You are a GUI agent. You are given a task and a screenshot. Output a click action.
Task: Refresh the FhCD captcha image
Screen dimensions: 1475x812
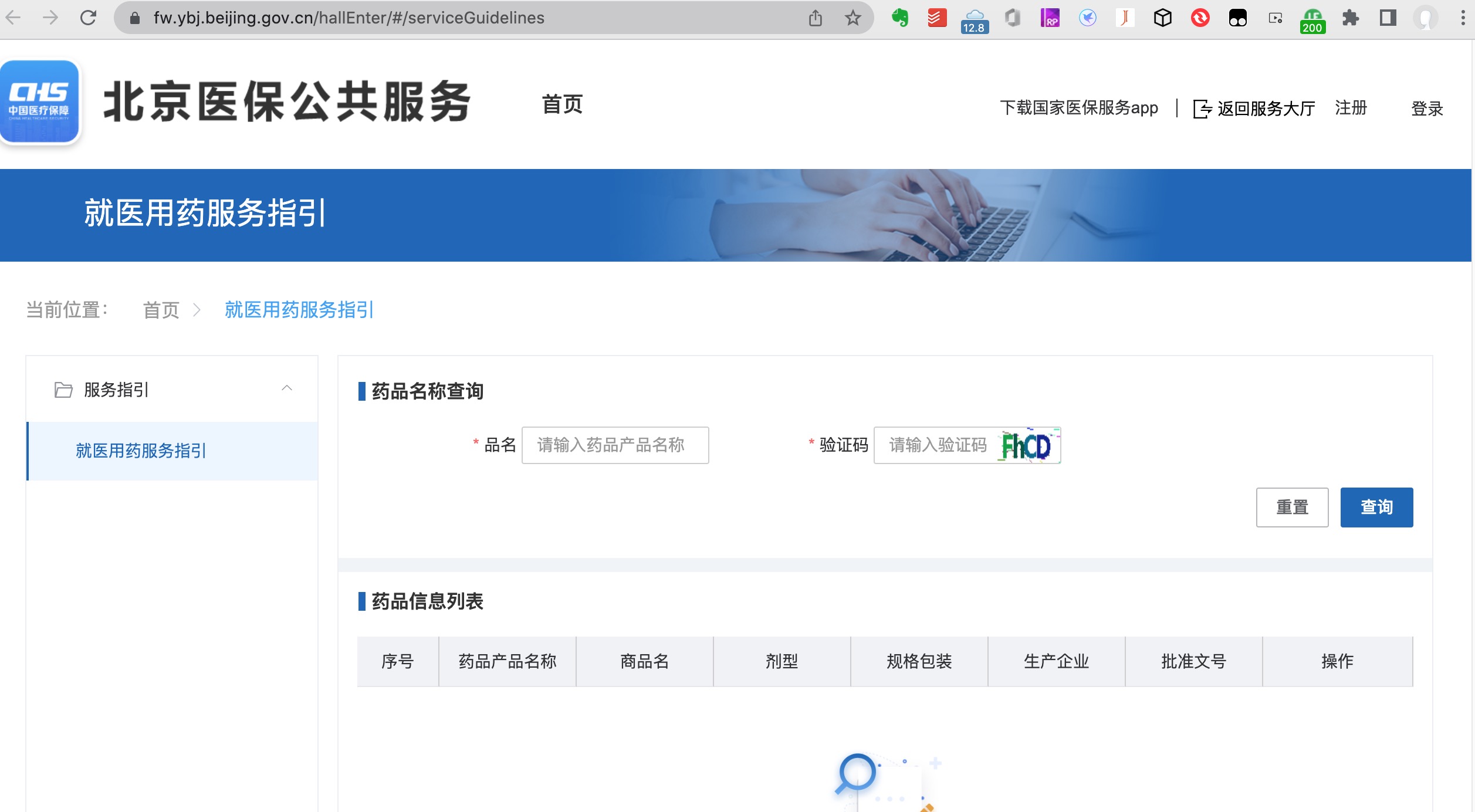(x=1029, y=445)
